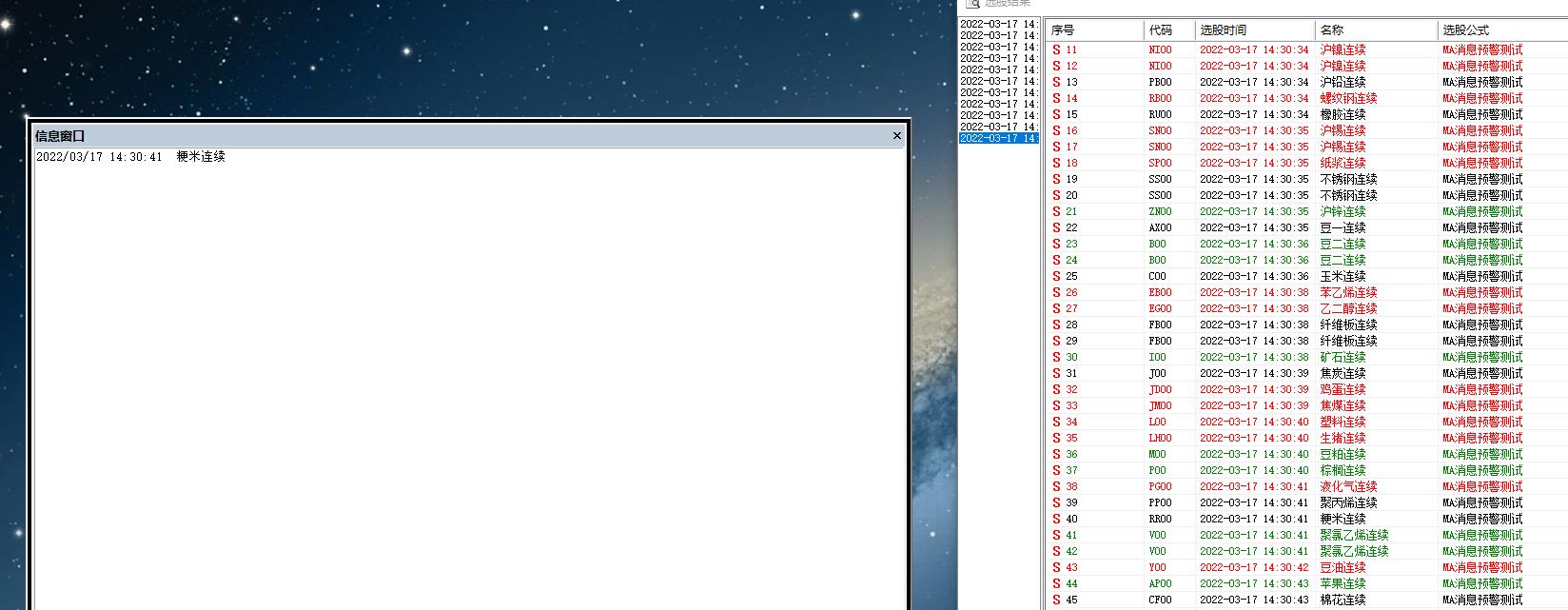This screenshot has height=610, width=1568.
Task: Click the S icon of row 13
Action: (1056, 82)
